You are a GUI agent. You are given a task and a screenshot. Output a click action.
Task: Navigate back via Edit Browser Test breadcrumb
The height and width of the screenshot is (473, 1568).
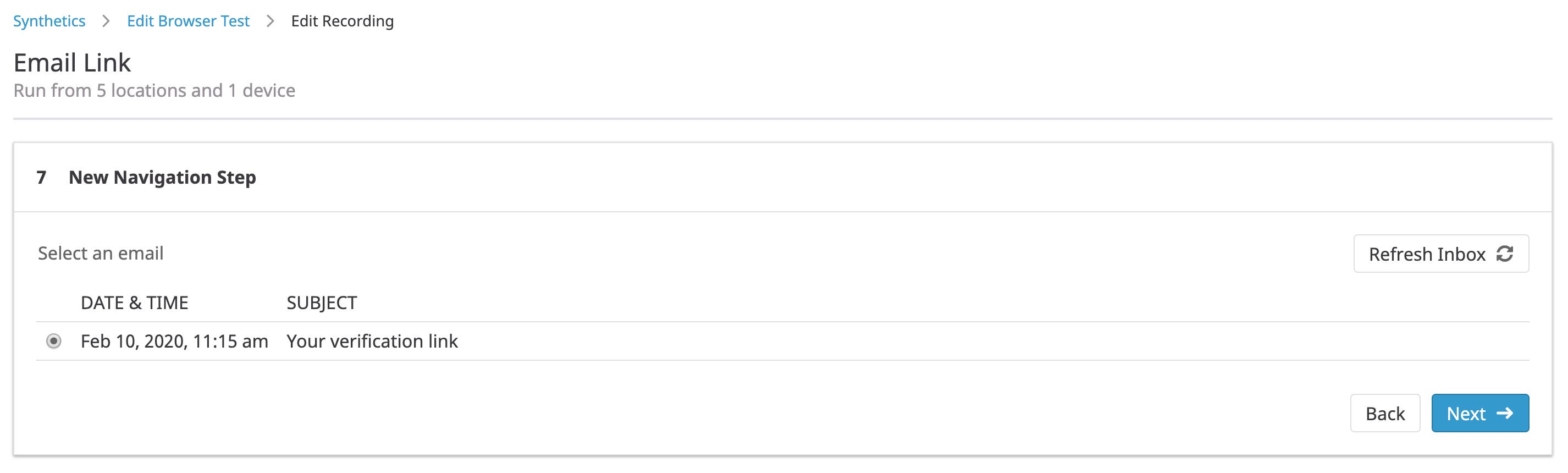[188, 20]
